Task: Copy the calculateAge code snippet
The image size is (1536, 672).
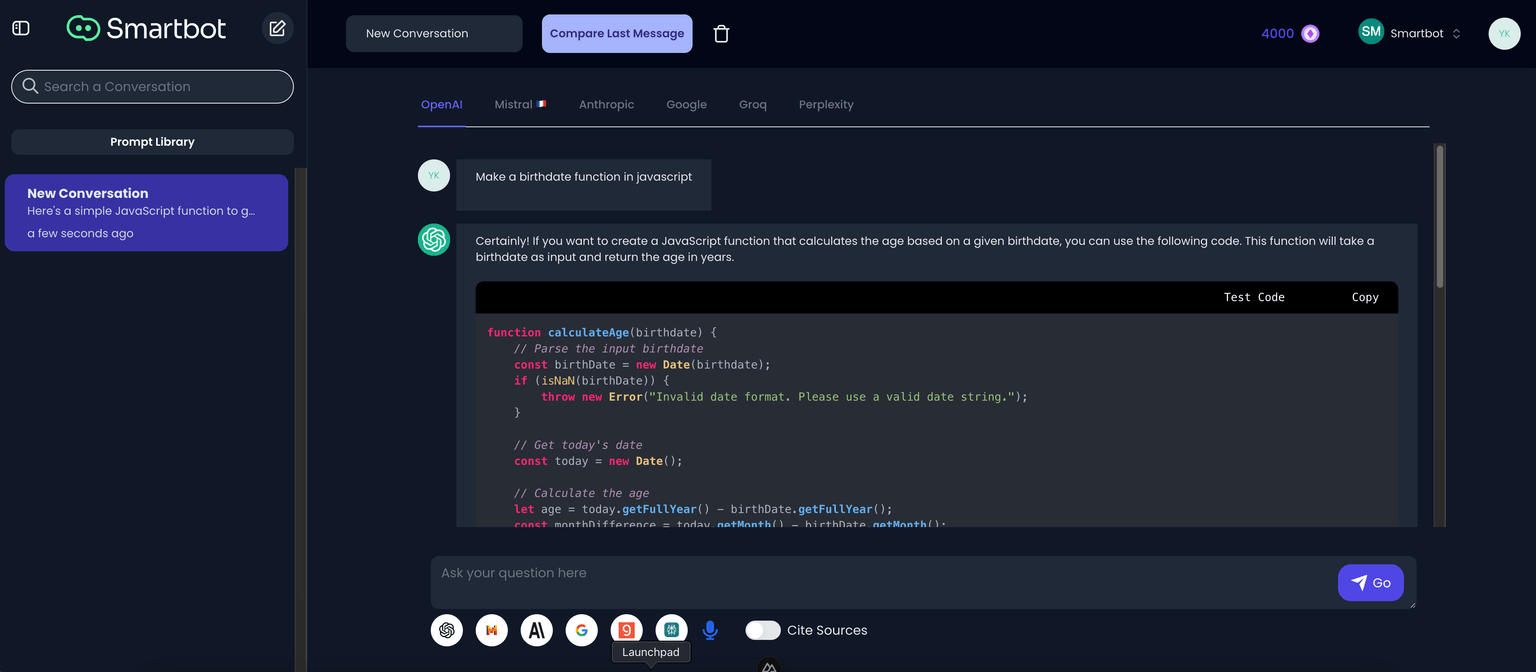Action: [1364, 297]
